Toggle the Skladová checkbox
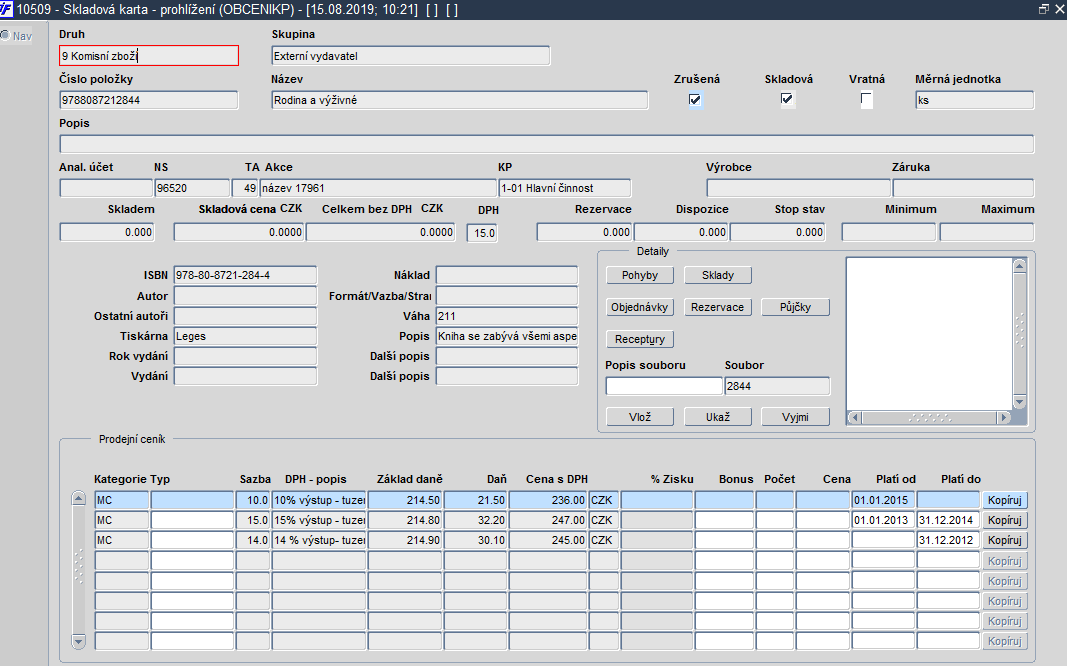The width and height of the screenshot is (1067, 666). click(787, 99)
